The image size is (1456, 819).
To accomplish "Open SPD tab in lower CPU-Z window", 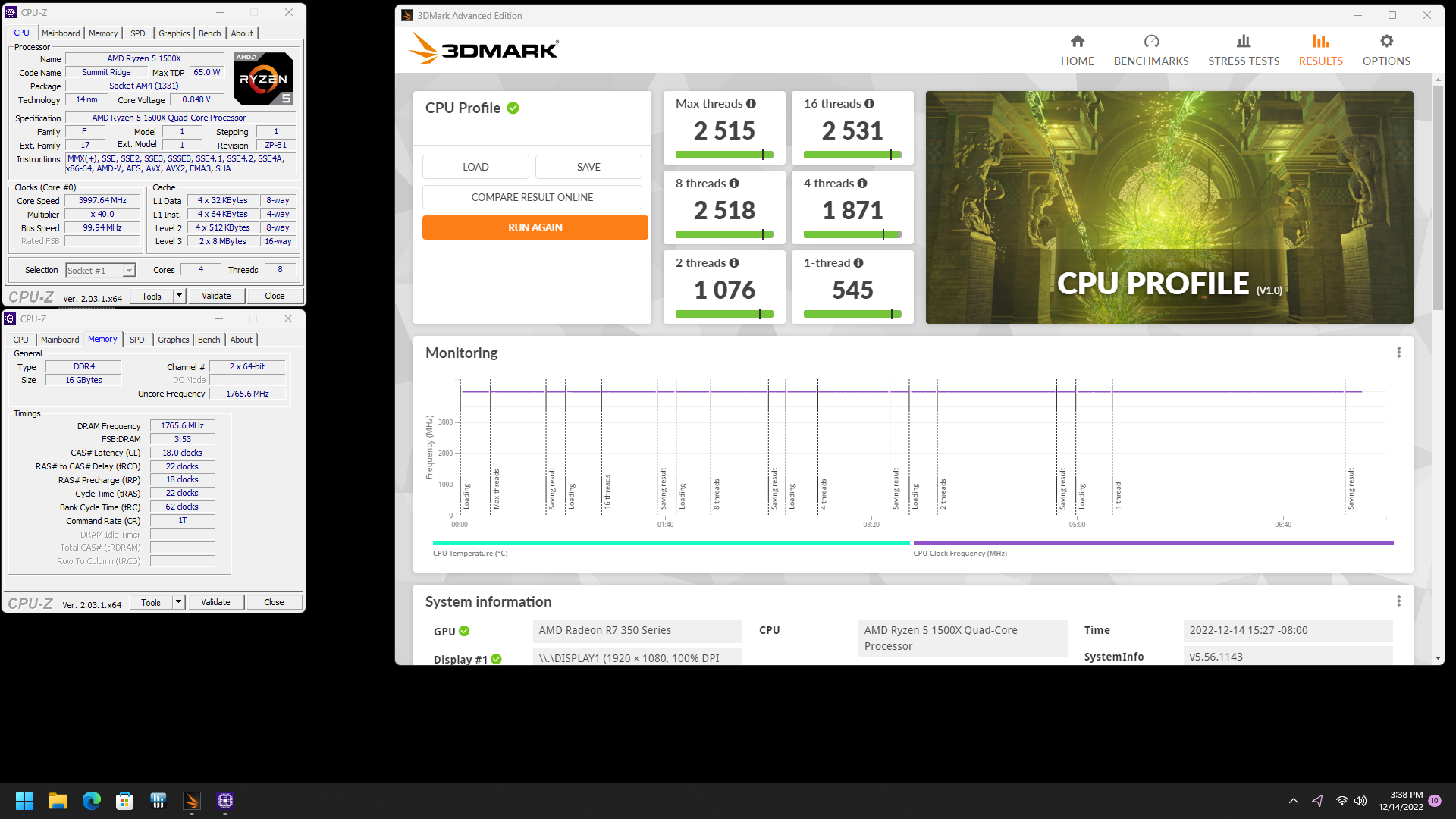I will pyautogui.click(x=136, y=340).
